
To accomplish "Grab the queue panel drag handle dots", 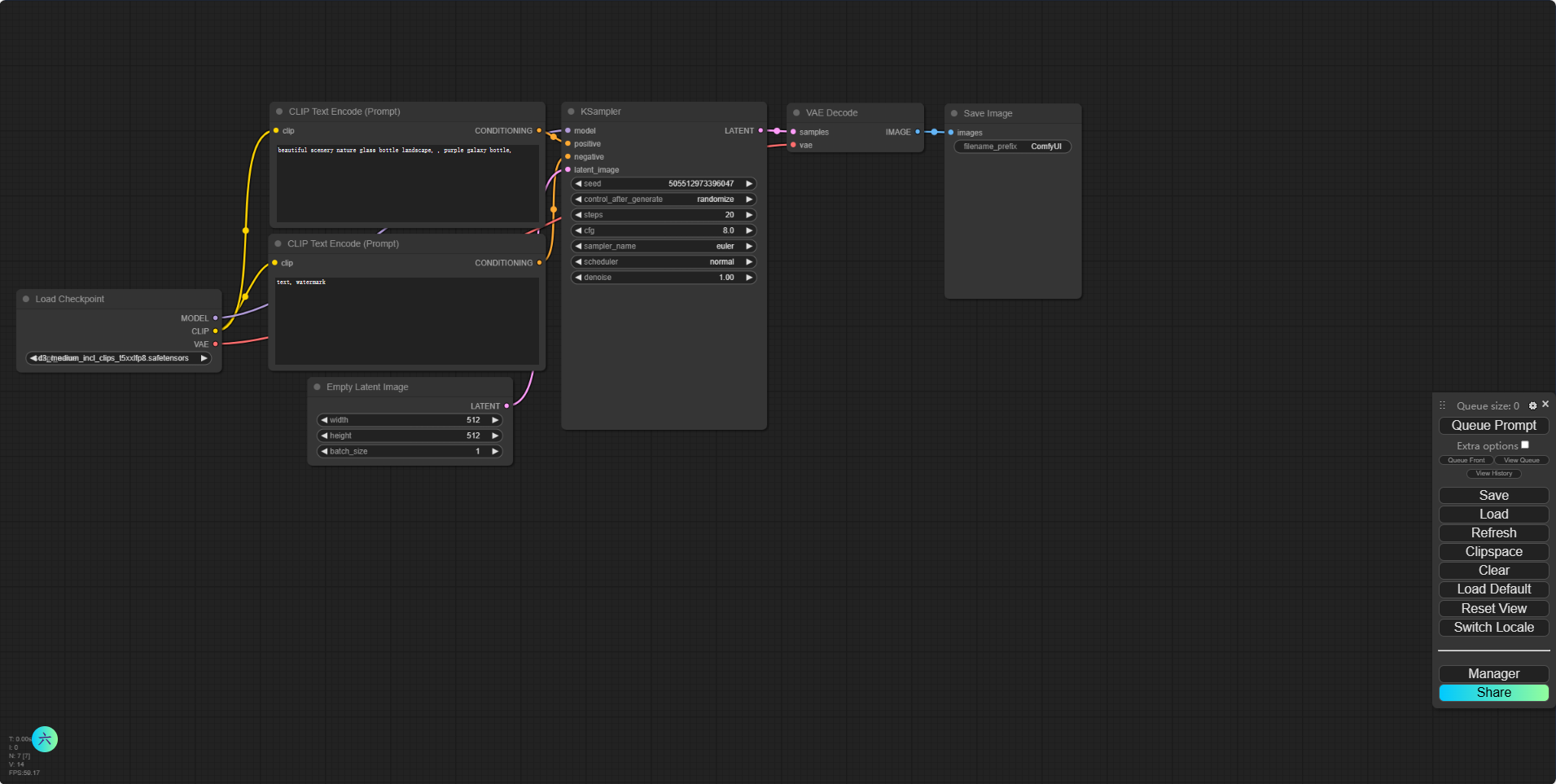I will (x=1442, y=405).
